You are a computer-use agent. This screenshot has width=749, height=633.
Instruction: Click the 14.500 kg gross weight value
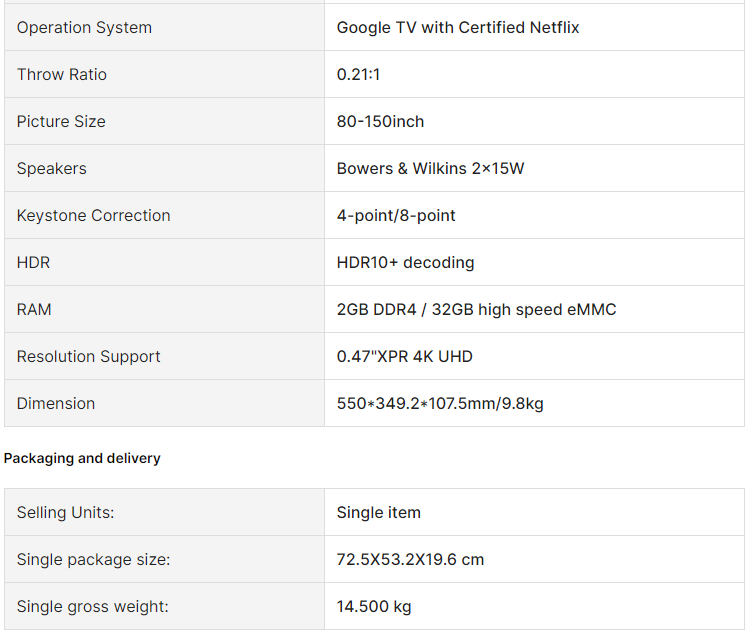pos(374,607)
